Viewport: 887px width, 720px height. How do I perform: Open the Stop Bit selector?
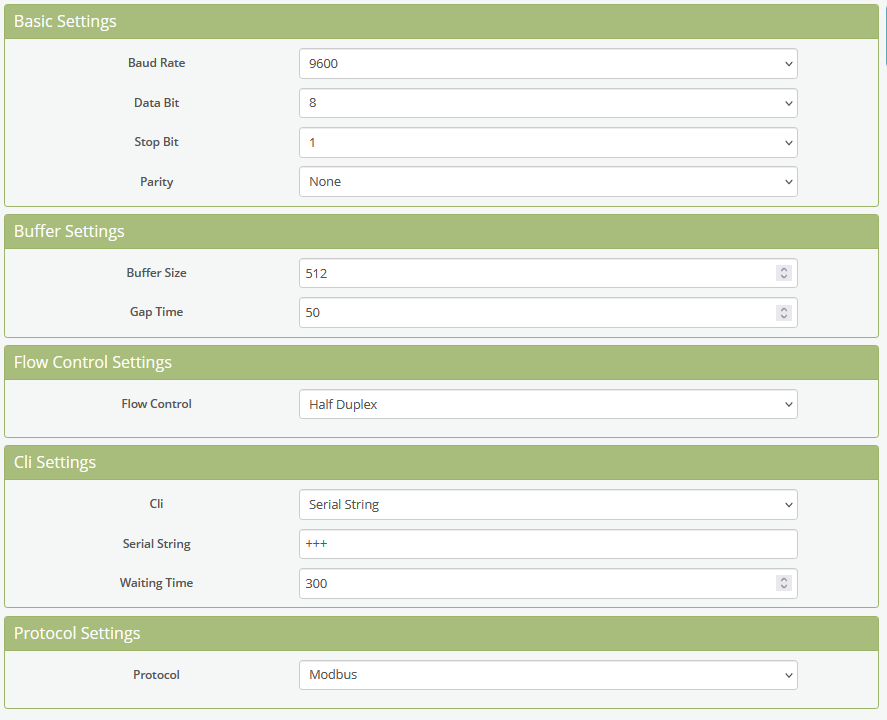(548, 142)
